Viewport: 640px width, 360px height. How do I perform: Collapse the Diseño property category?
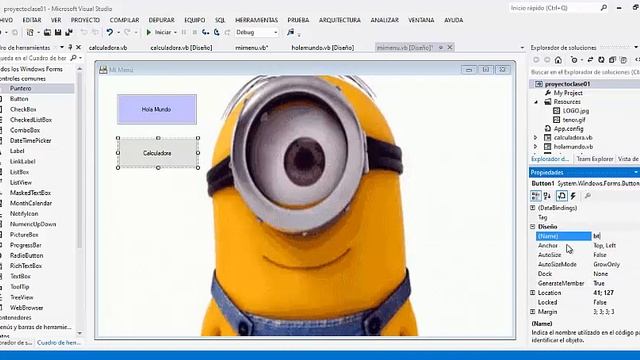click(533, 226)
